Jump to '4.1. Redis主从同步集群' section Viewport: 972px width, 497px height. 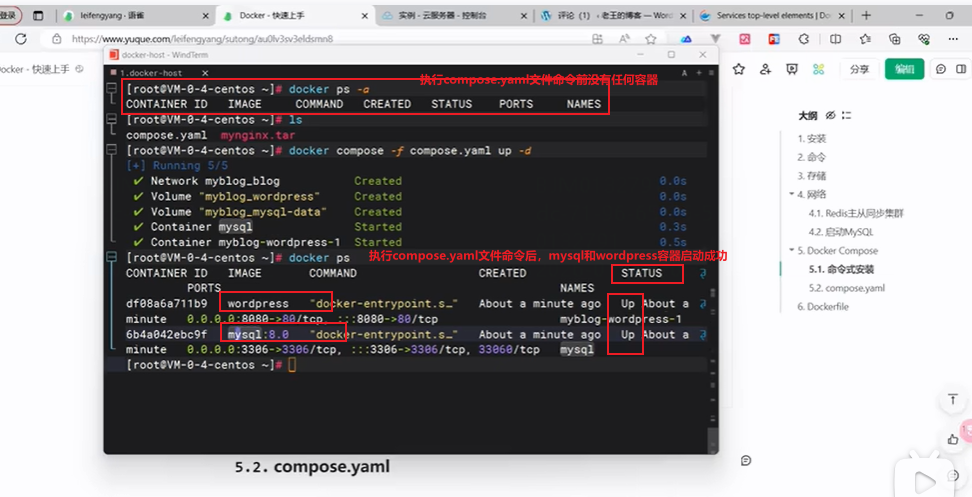(x=856, y=213)
